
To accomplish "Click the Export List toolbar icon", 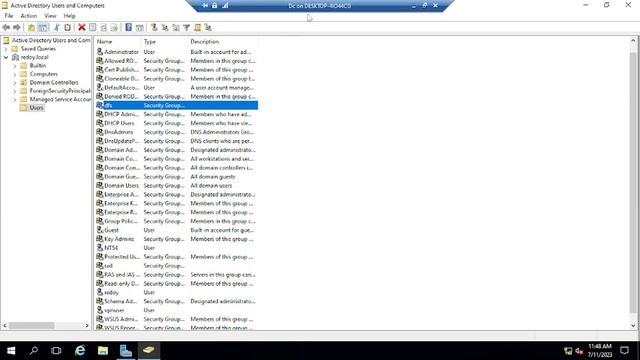I will coord(114,27).
